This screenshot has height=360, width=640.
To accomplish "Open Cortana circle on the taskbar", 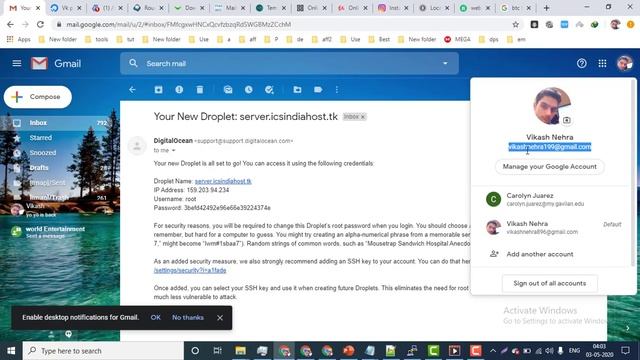I will click(195, 351).
